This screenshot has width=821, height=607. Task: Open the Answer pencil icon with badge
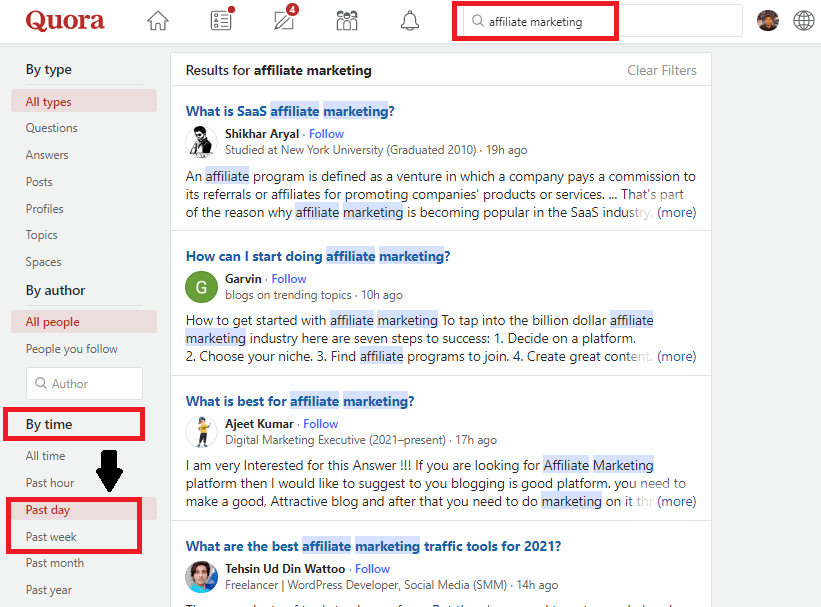[x=285, y=19]
